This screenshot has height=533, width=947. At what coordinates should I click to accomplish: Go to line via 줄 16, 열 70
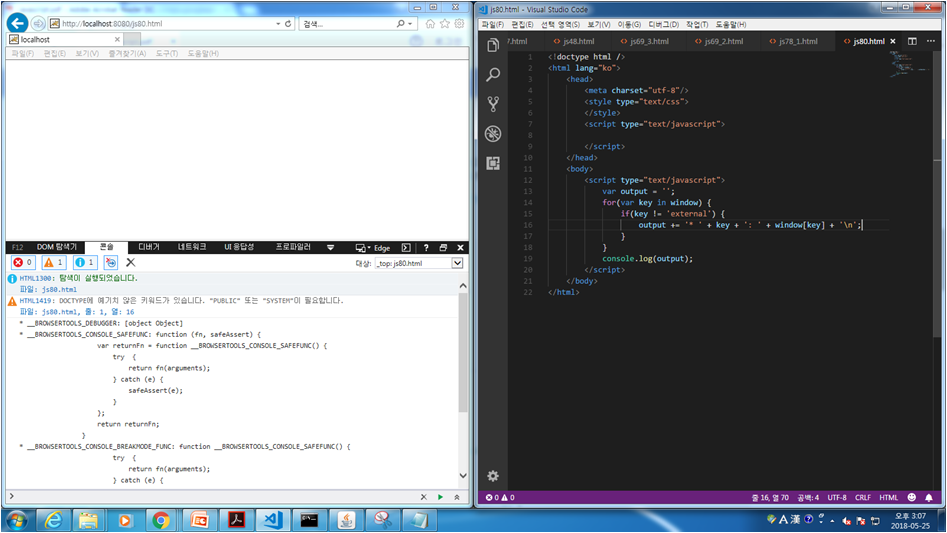(770, 497)
